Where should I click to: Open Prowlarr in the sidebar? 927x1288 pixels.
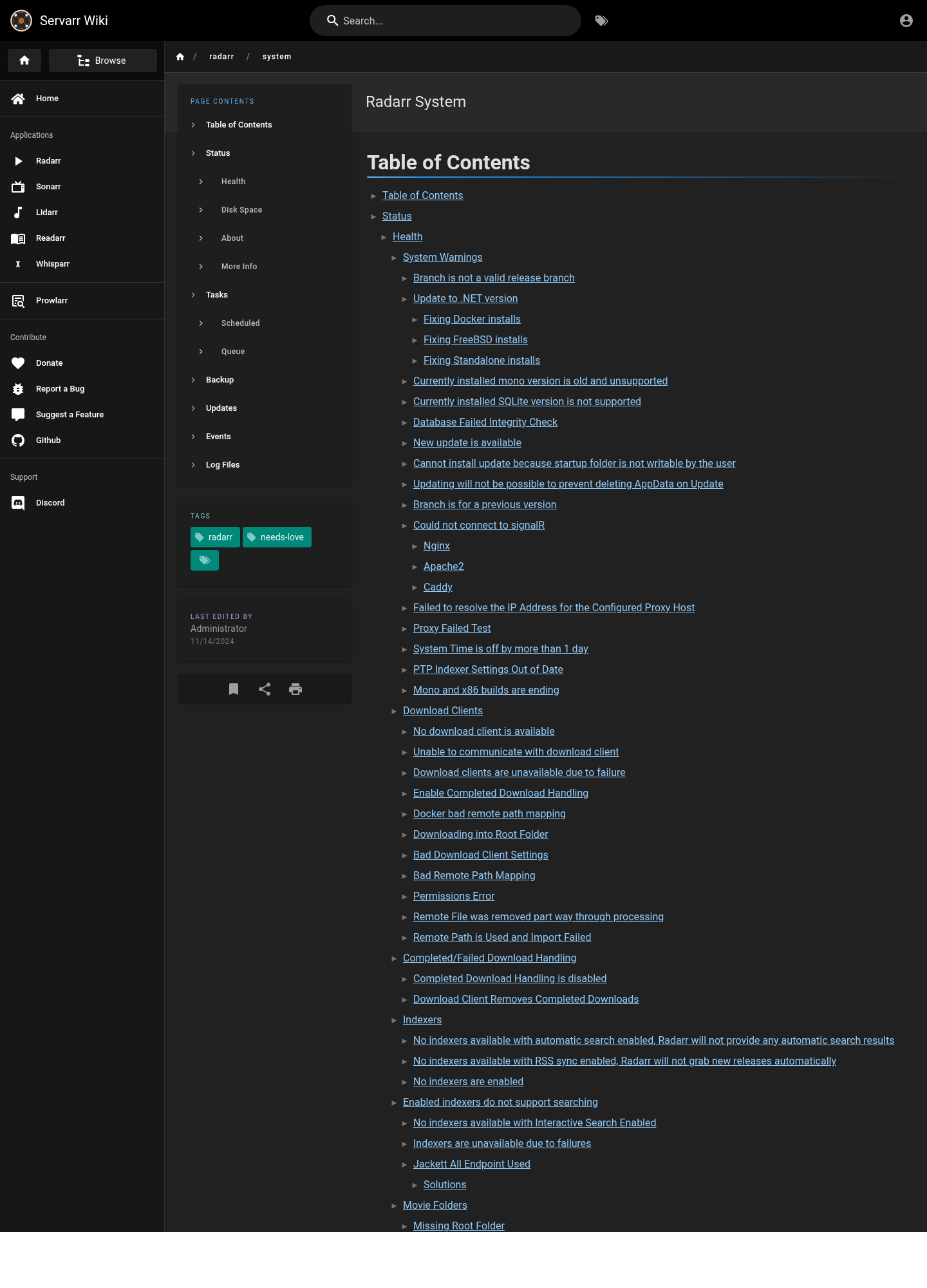82,301
